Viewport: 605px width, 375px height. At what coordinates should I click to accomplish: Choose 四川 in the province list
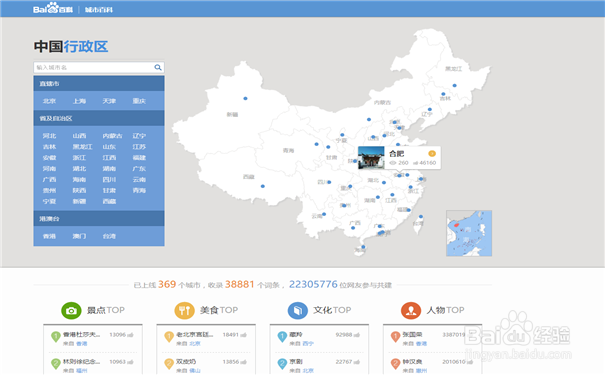pos(109,179)
